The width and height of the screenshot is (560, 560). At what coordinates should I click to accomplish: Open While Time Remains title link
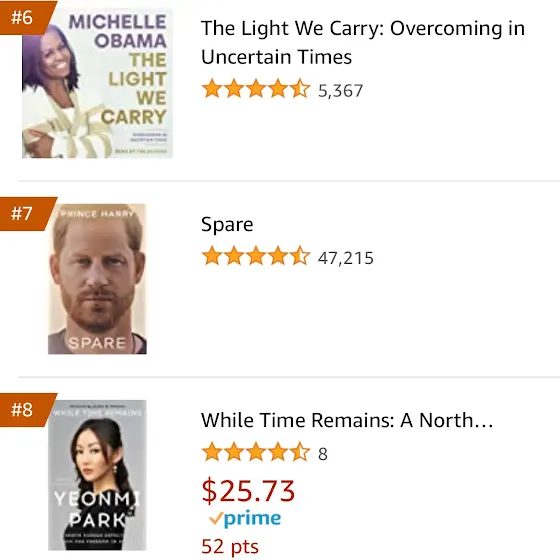tap(347, 420)
